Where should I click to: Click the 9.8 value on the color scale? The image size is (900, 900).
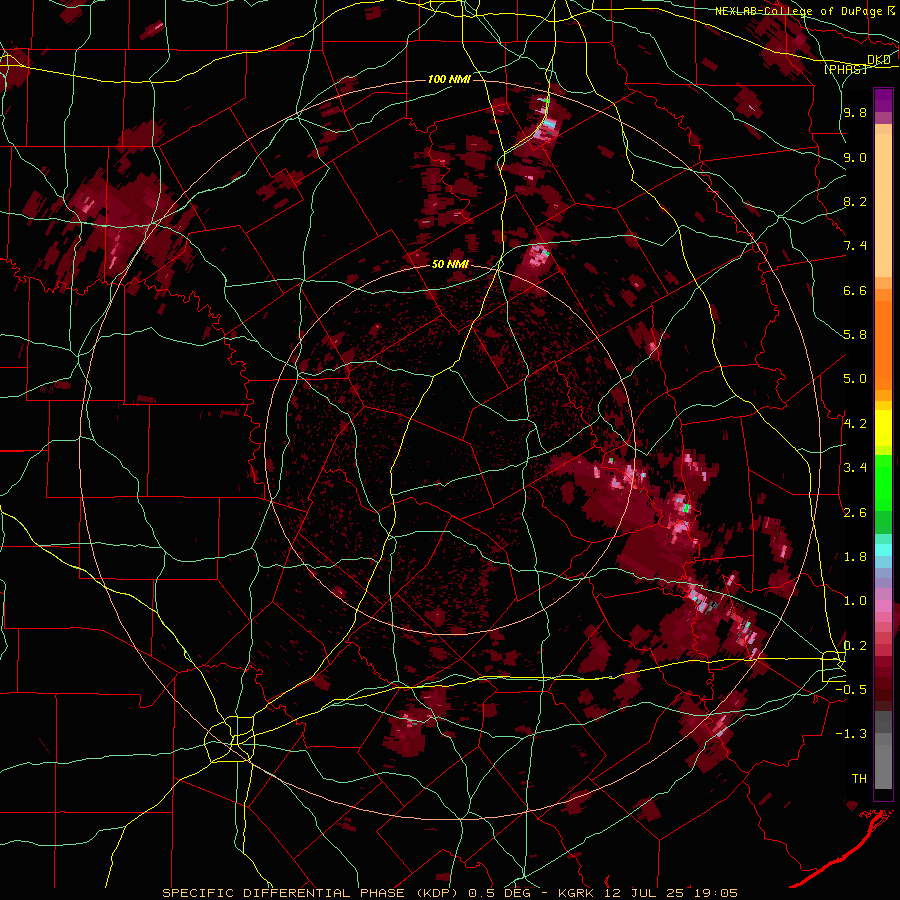pos(855,113)
